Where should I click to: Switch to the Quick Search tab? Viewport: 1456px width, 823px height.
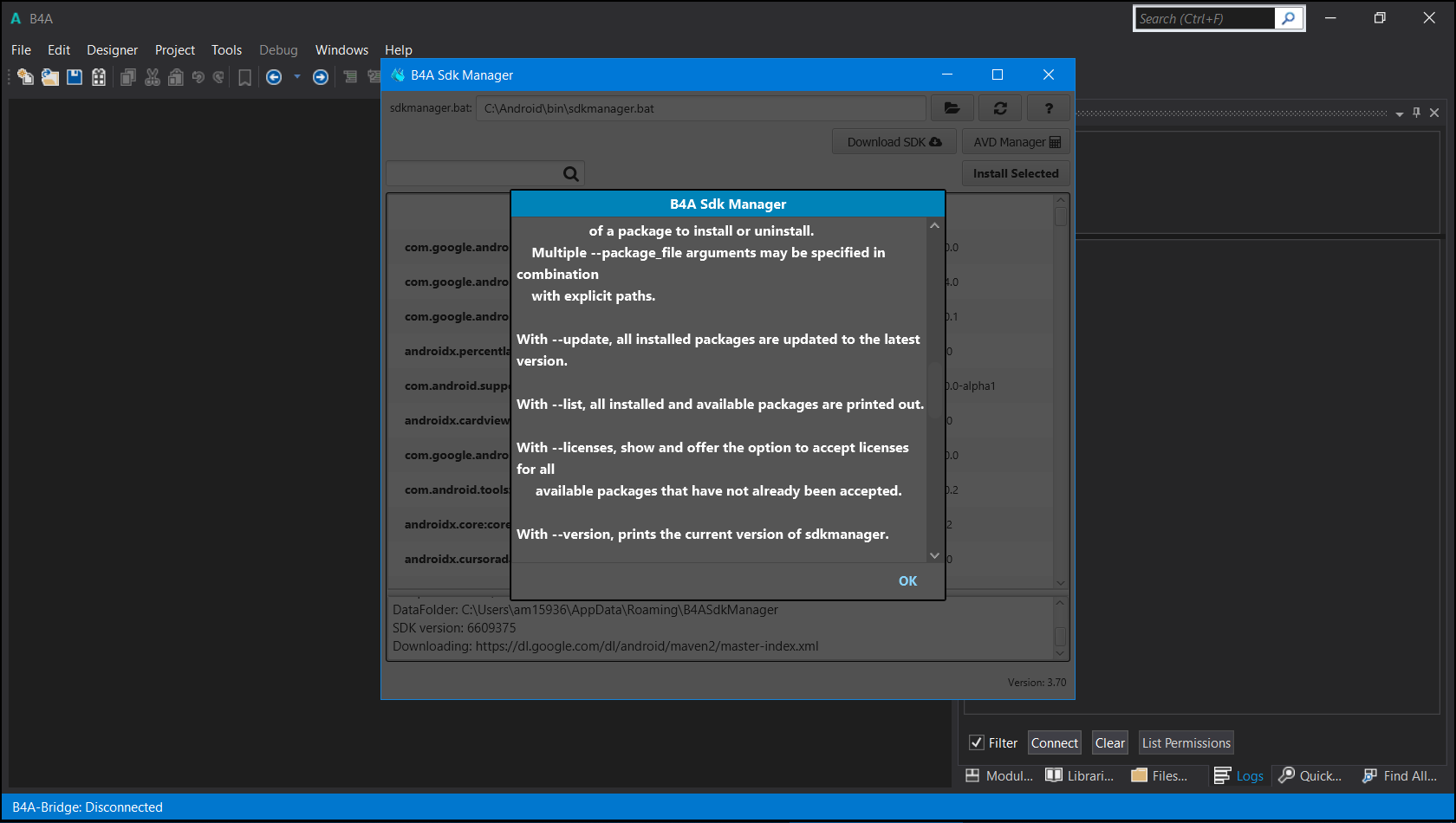tap(1310, 775)
